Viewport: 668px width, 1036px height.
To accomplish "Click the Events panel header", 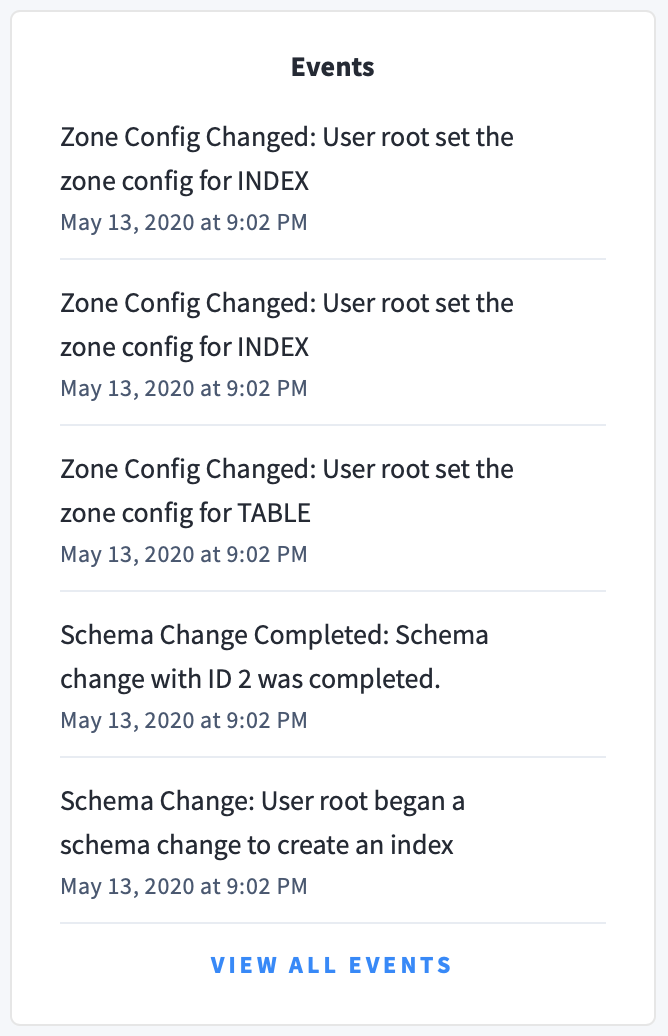I will [x=332, y=67].
